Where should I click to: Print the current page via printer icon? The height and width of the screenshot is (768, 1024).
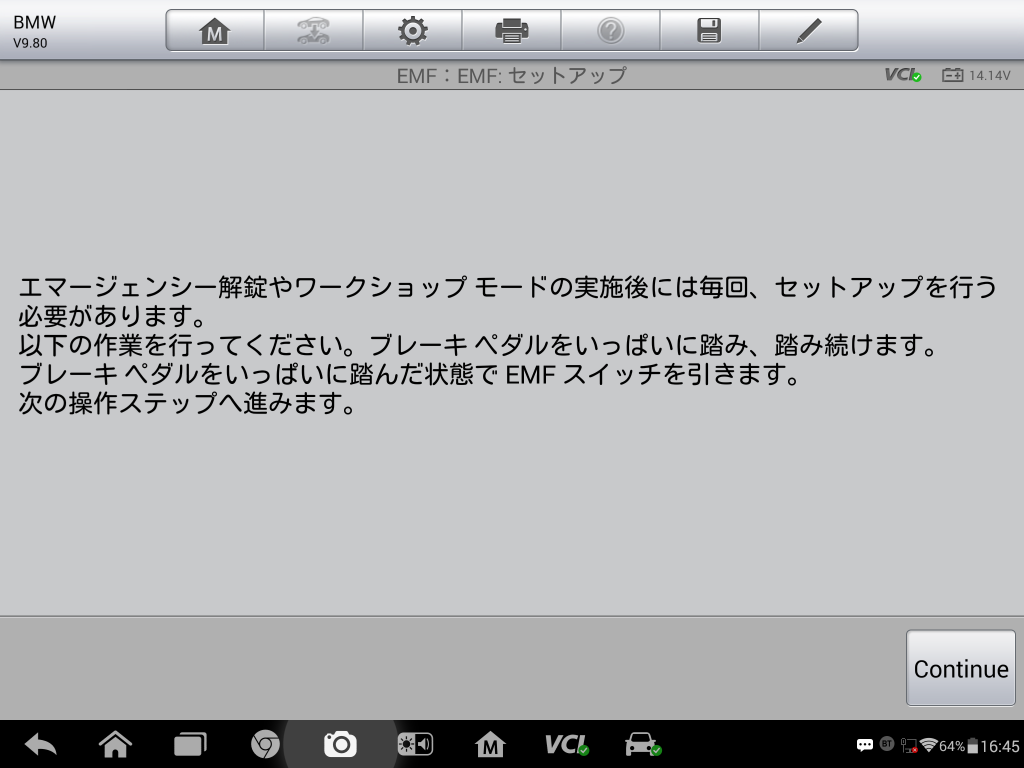point(511,31)
